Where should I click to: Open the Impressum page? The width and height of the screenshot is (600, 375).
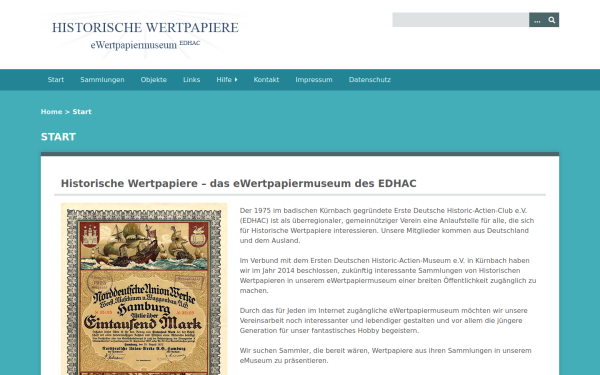314,80
